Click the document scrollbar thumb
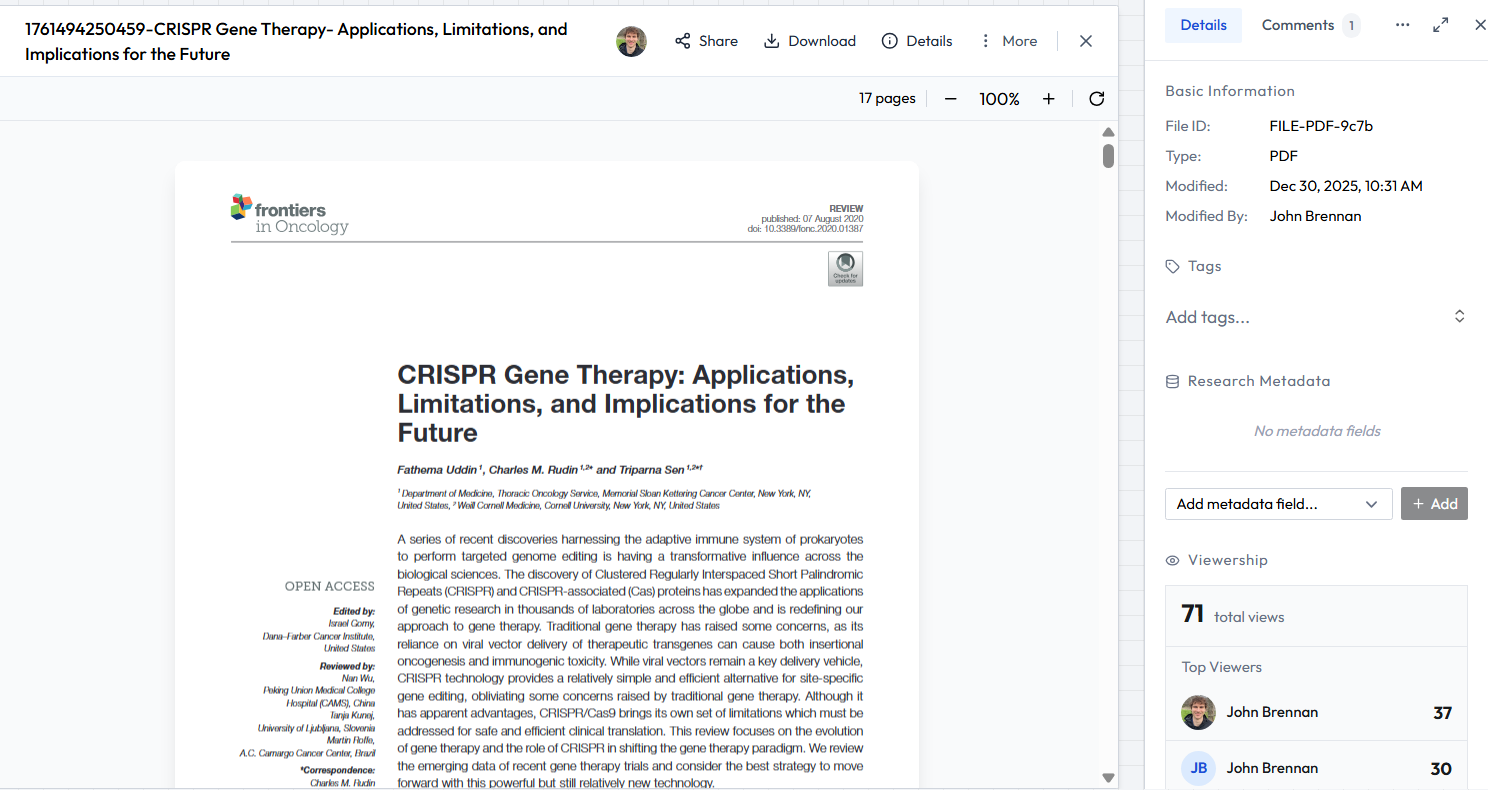The height and width of the screenshot is (790, 1488). click(x=1108, y=156)
